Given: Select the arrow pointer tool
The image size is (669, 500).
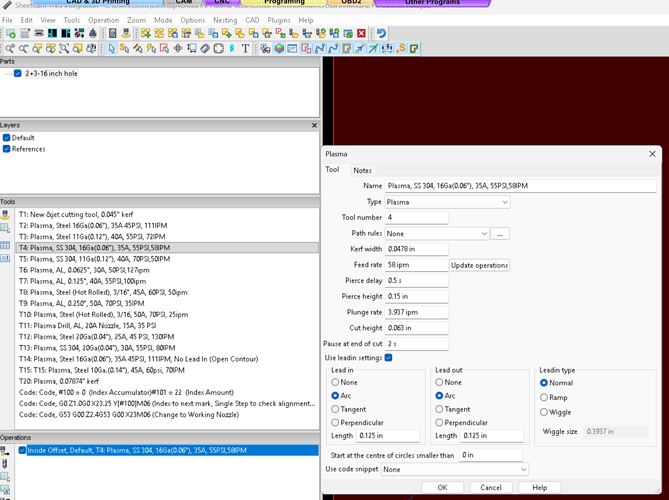Looking at the screenshot, I should click(111, 49).
